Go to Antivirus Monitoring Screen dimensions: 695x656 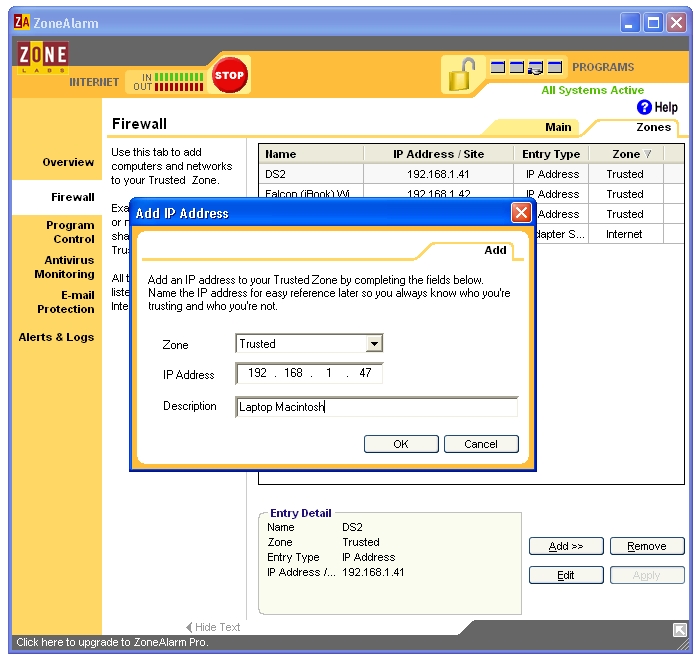coord(65,267)
